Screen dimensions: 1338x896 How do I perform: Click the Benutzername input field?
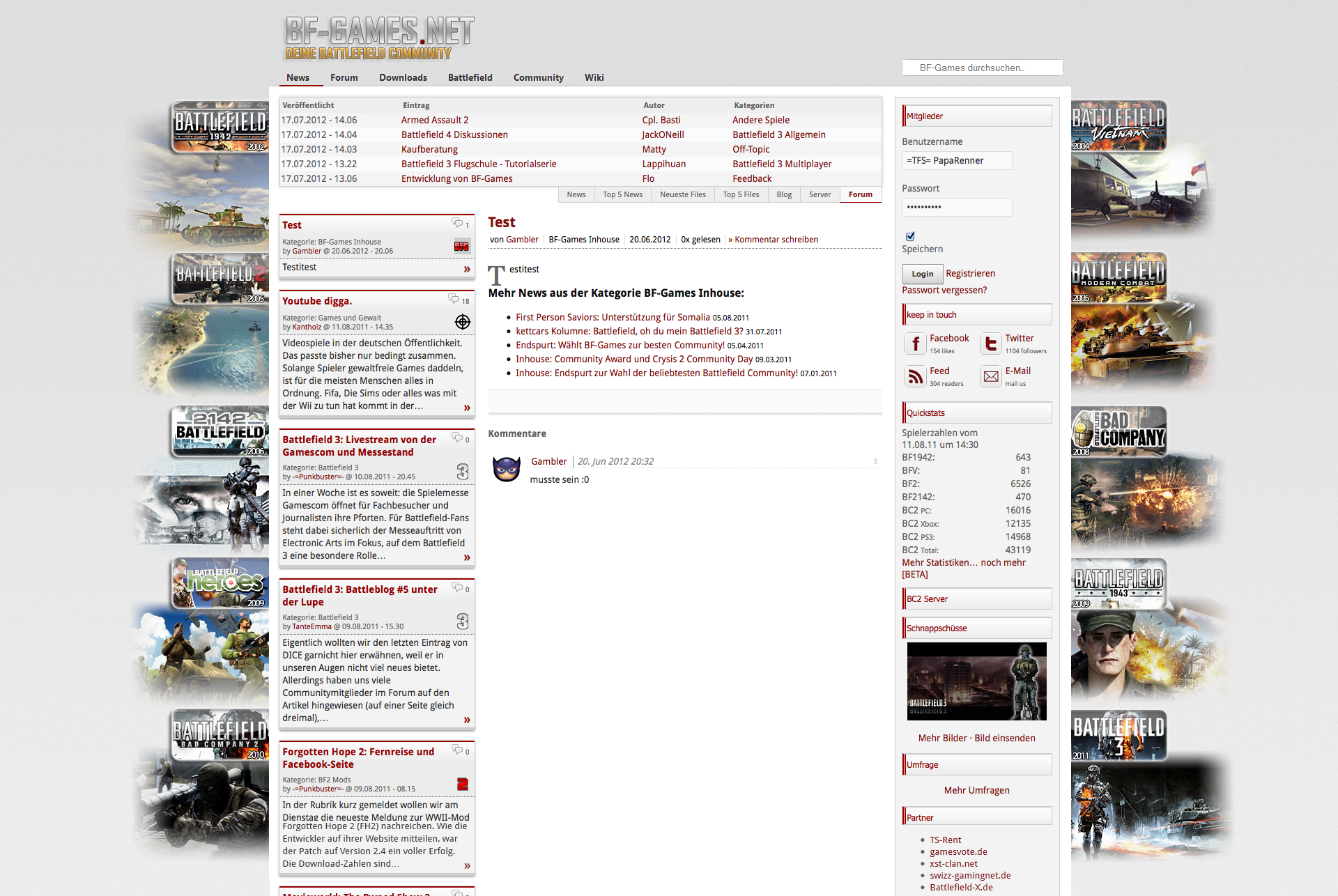[x=957, y=160]
